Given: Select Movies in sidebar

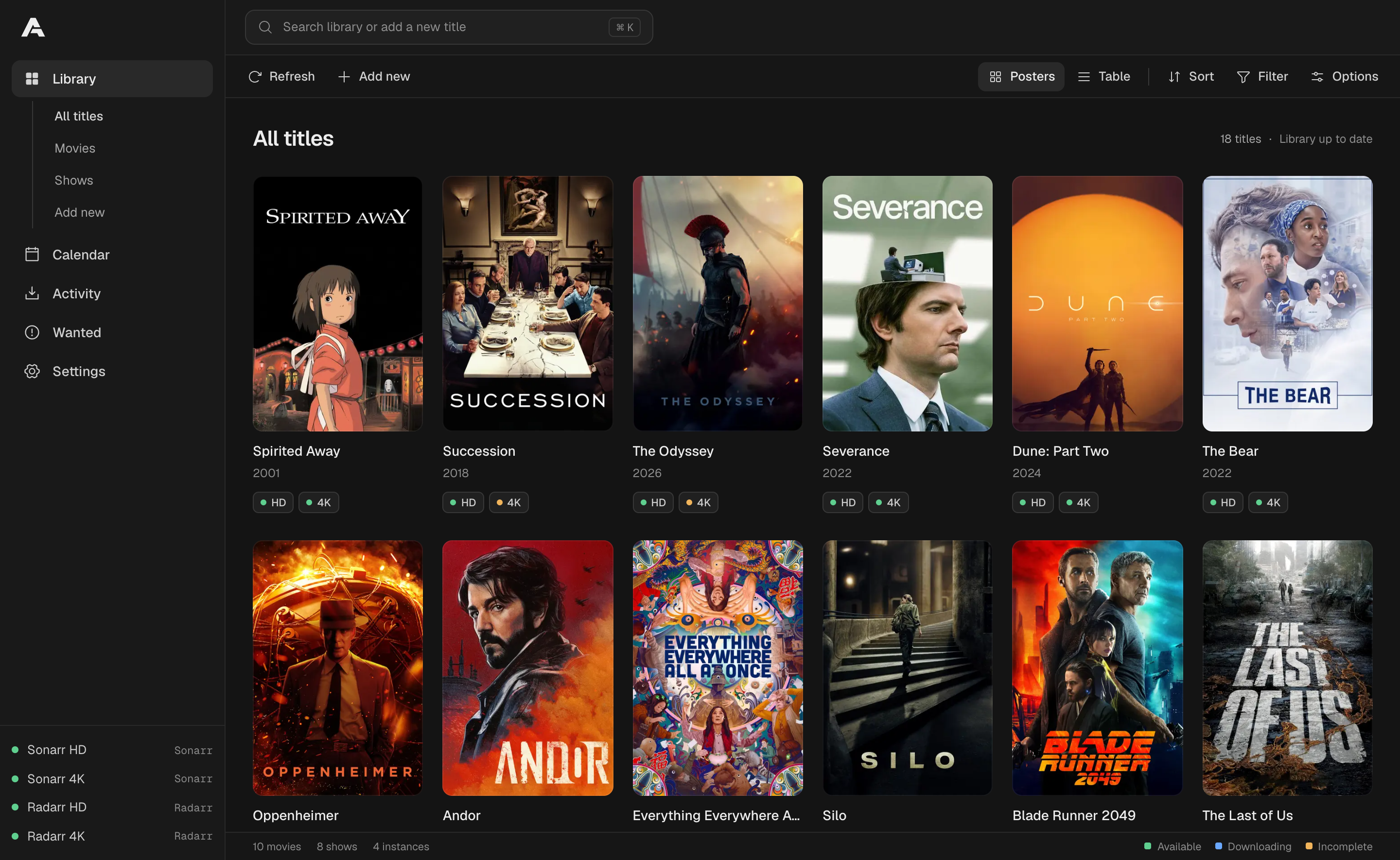Looking at the screenshot, I should pos(74,148).
